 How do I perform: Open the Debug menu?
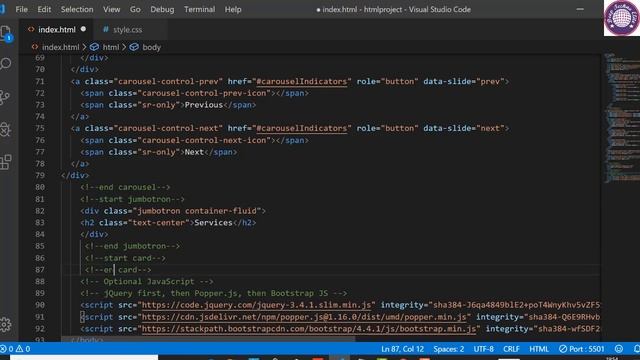(162, 9)
